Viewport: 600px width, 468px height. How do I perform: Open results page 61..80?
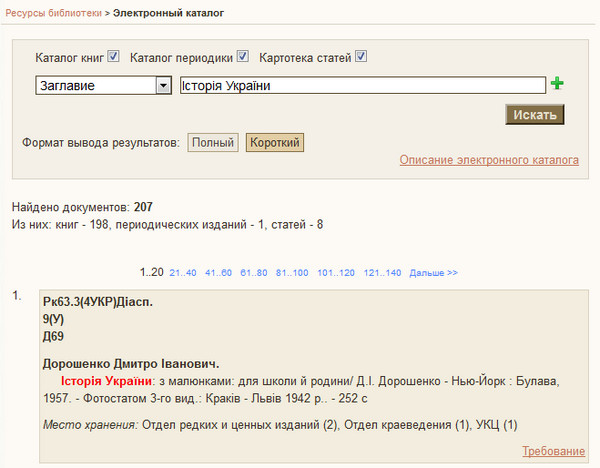254,273
